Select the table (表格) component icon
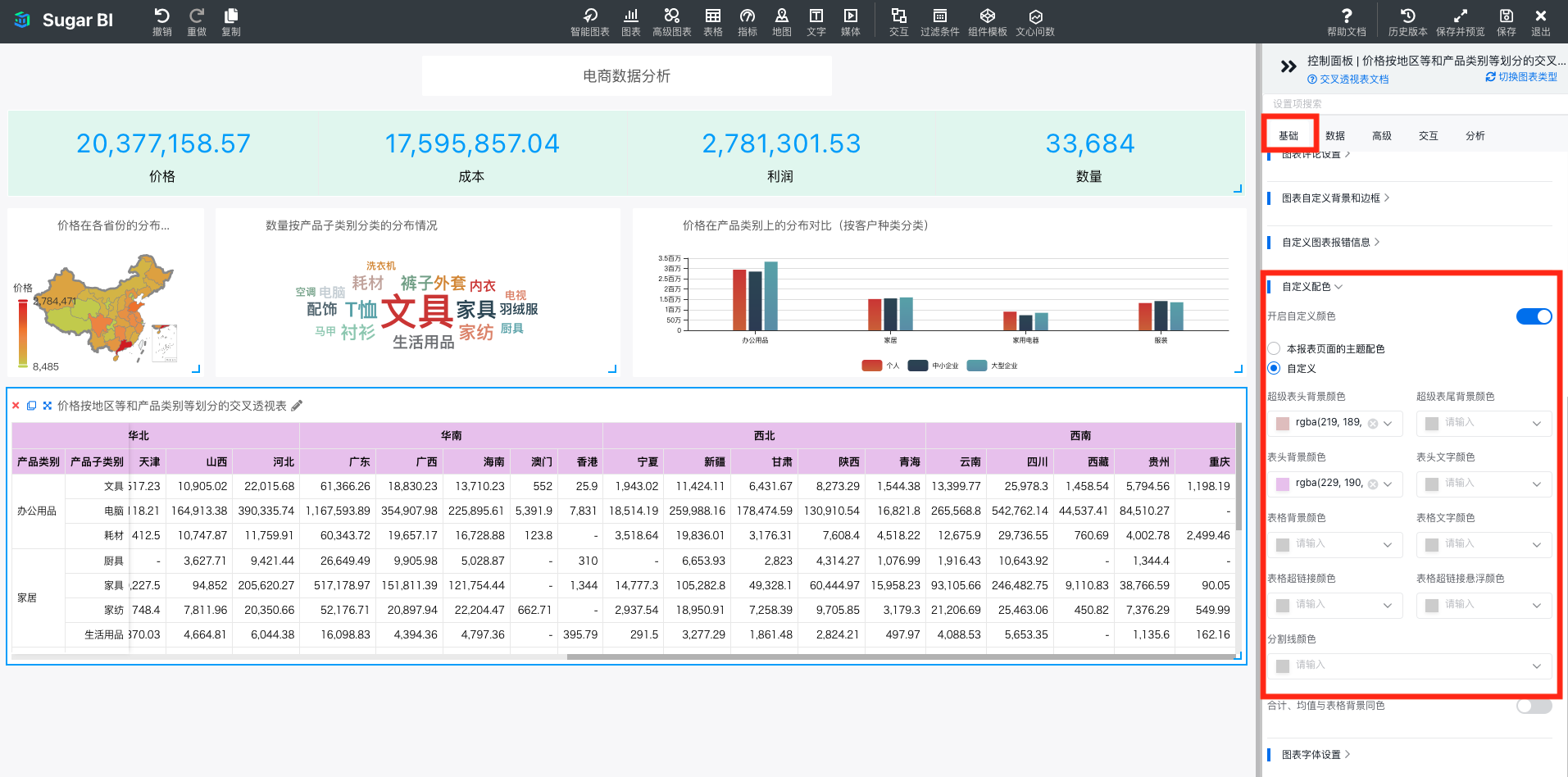Image resolution: width=1568 pixels, height=777 pixels. pos(713,22)
